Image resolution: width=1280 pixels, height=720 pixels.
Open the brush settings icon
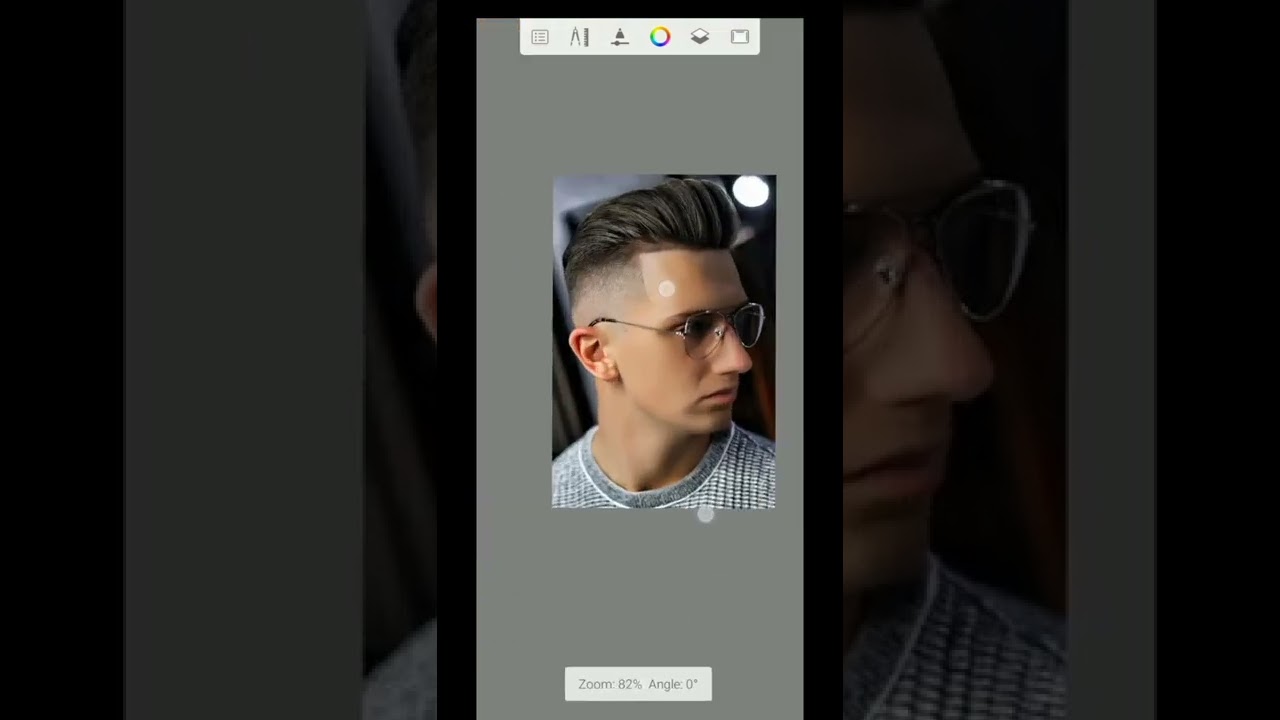pyautogui.click(x=620, y=37)
